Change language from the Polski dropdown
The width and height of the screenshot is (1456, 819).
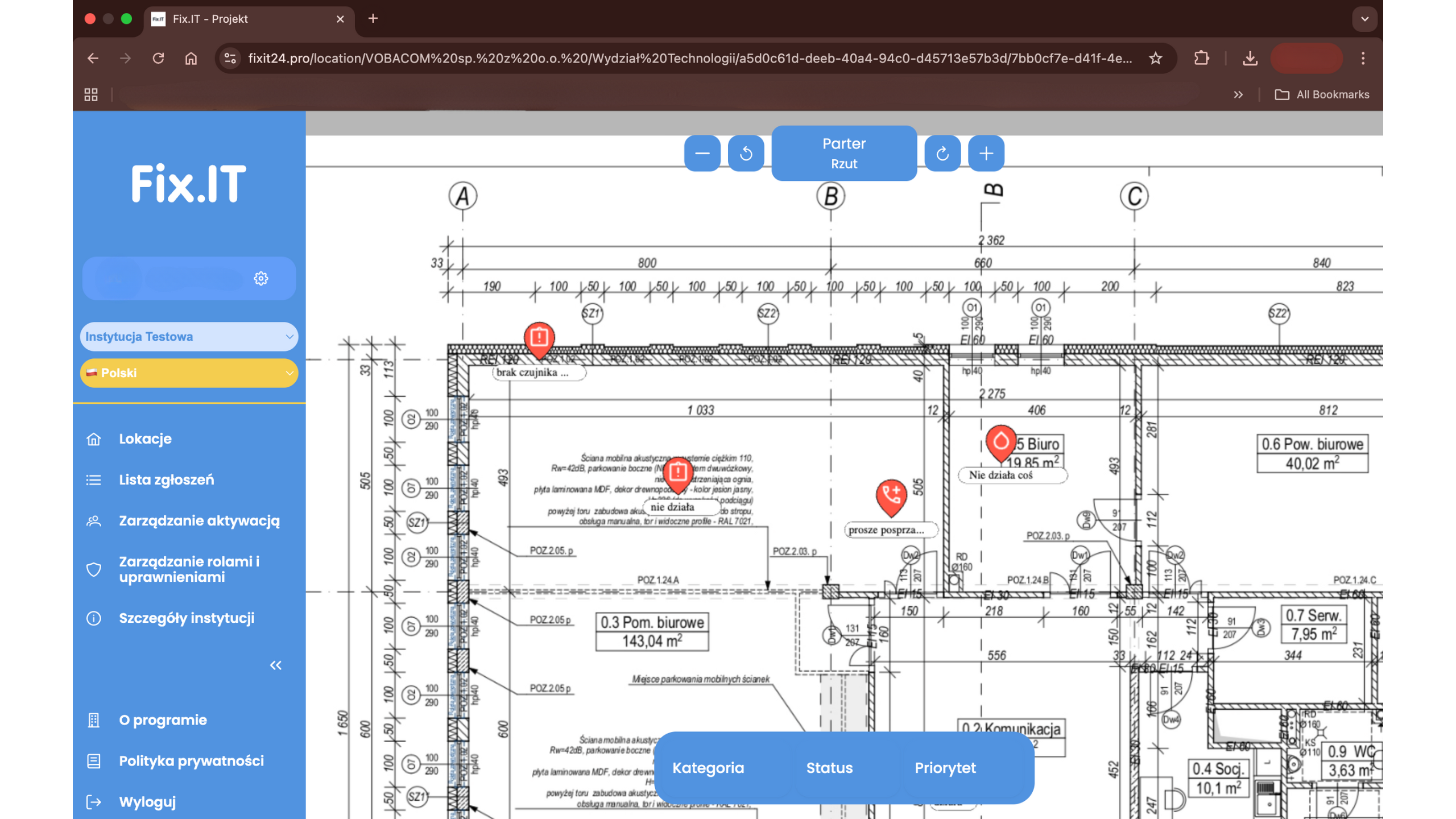pyautogui.click(x=189, y=373)
